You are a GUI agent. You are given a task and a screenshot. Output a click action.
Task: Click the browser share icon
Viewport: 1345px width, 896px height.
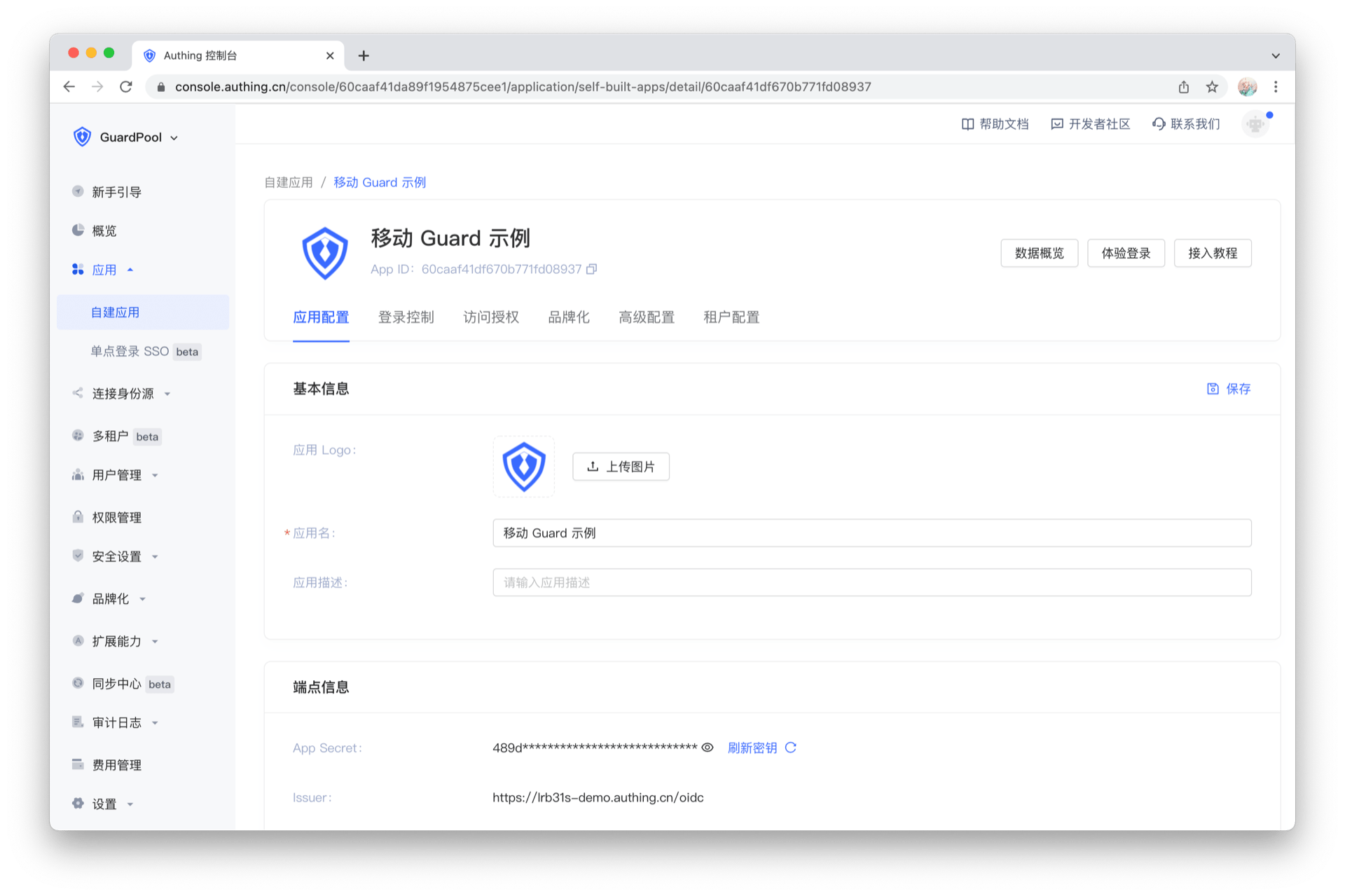[1184, 87]
